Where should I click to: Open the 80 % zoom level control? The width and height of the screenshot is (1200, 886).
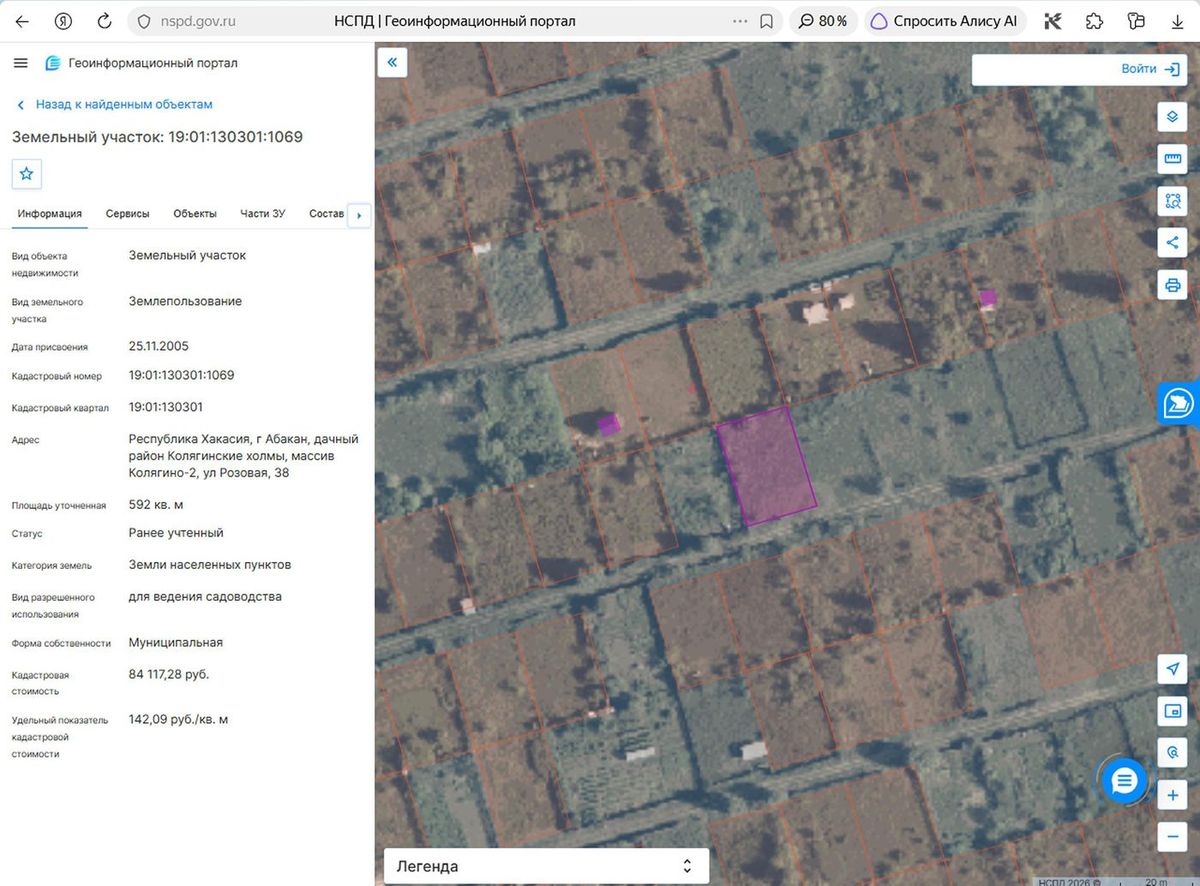point(822,21)
